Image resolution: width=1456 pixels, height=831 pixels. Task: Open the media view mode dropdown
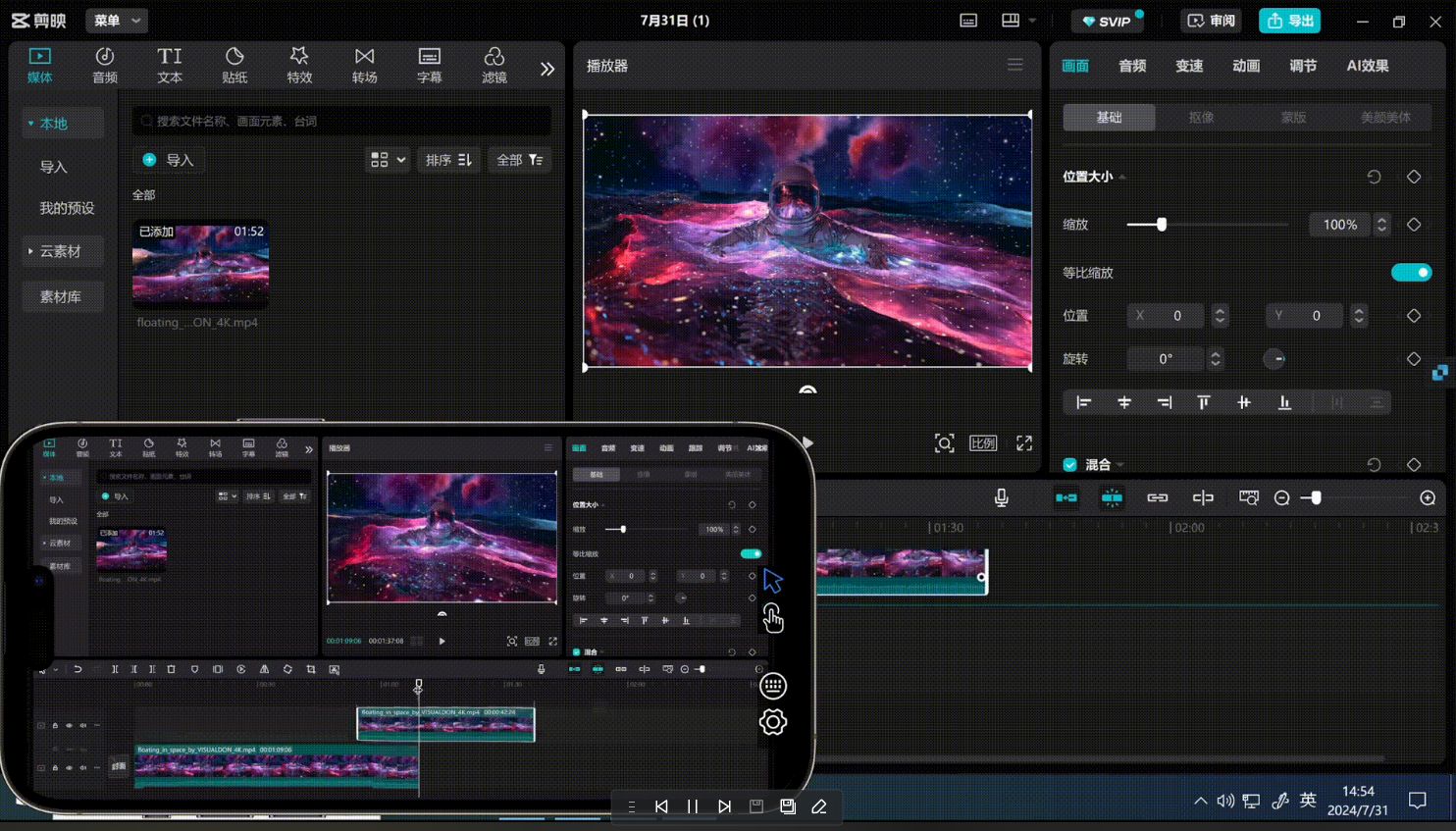pos(388,160)
